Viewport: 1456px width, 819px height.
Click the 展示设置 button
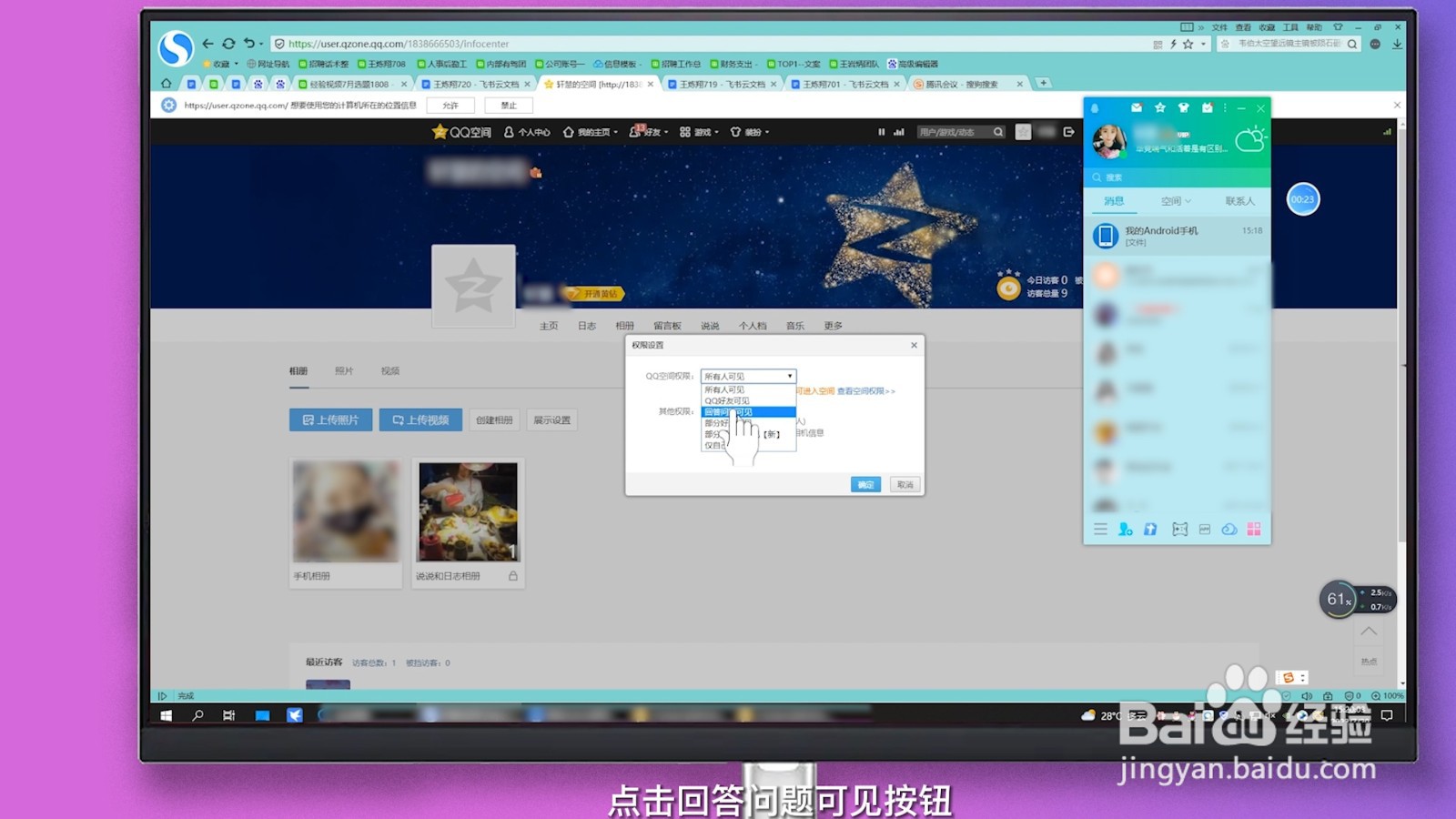coord(551,420)
